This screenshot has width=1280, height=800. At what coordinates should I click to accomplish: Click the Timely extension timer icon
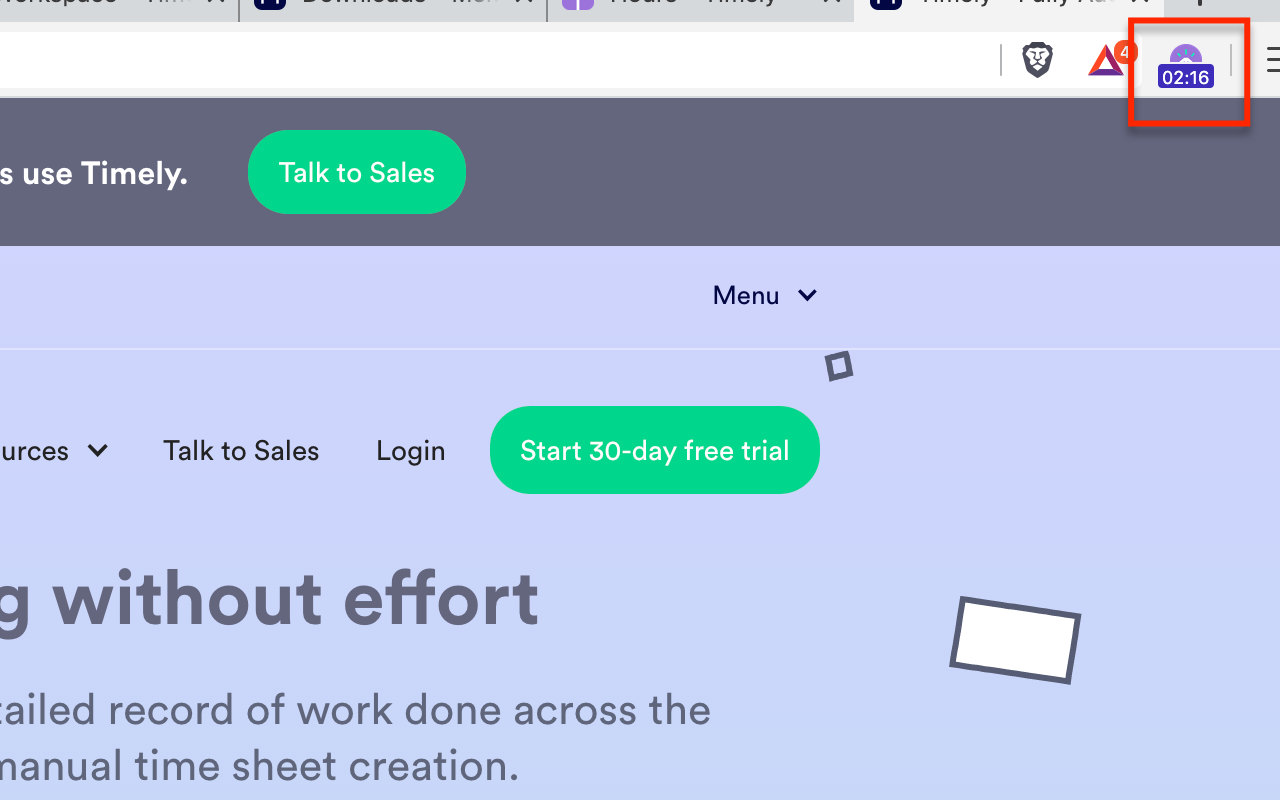click(1185, 60)
